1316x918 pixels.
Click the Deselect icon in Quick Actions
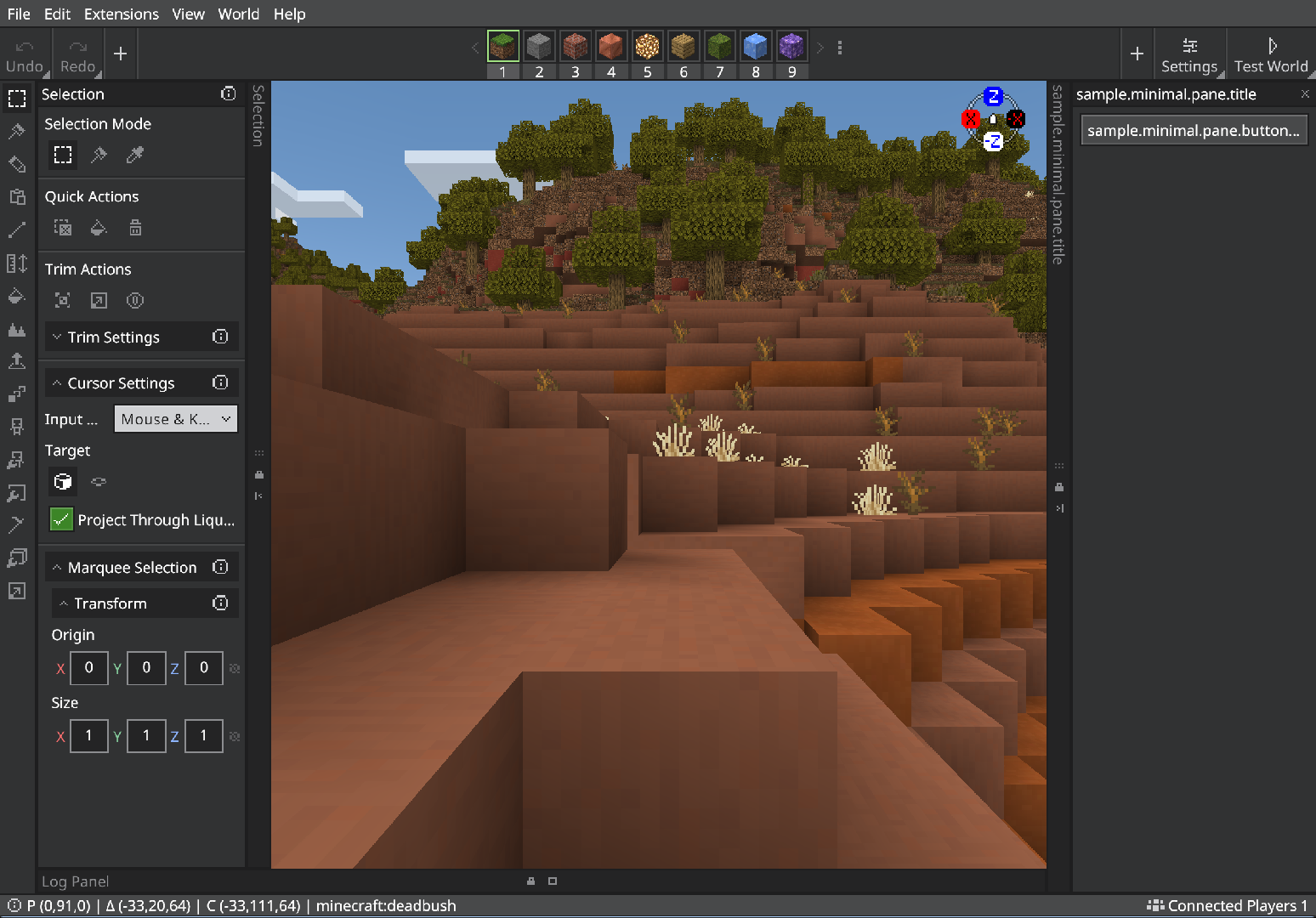pos(63,228)
